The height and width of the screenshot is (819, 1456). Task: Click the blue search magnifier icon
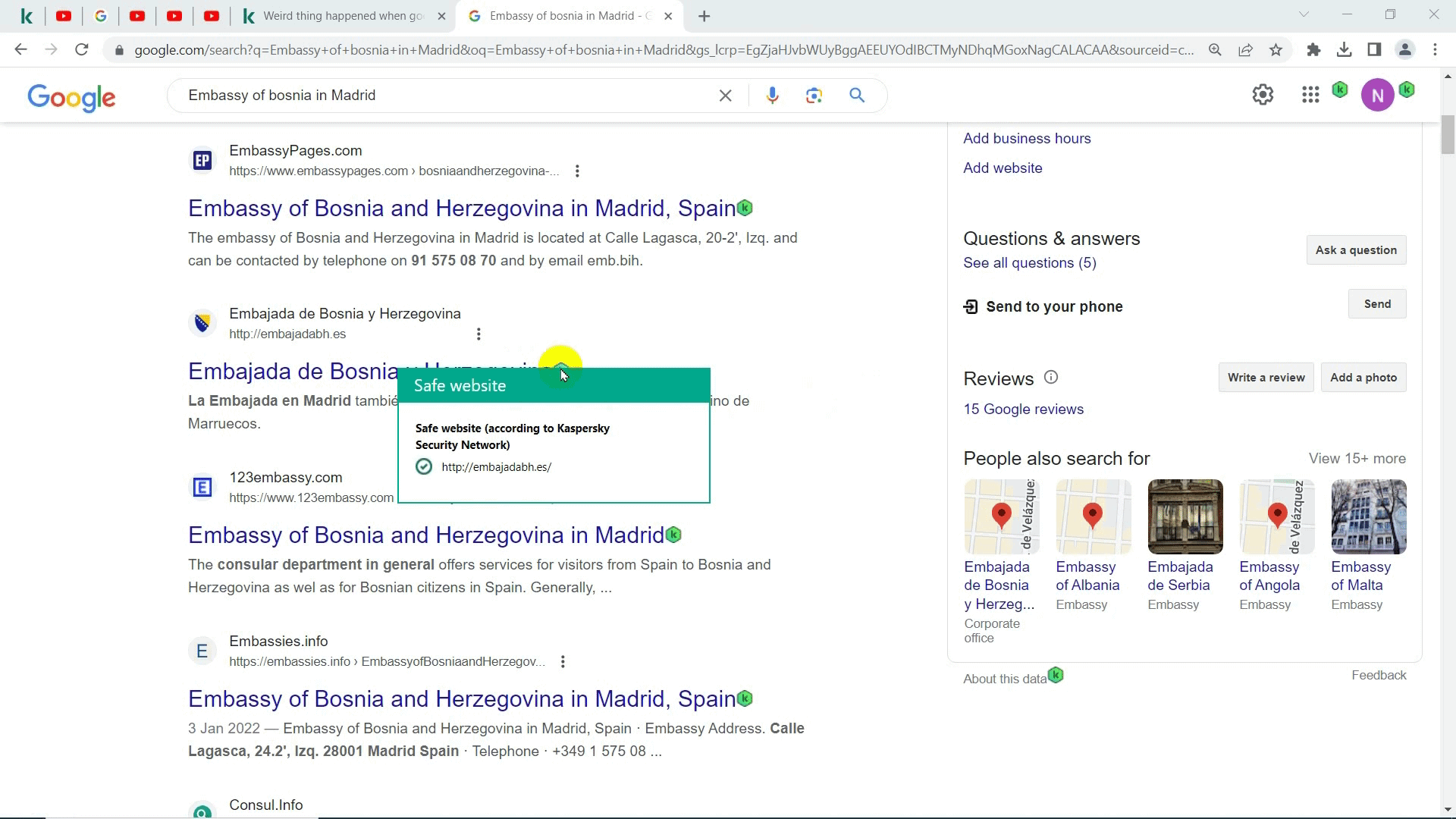point(857,96)
